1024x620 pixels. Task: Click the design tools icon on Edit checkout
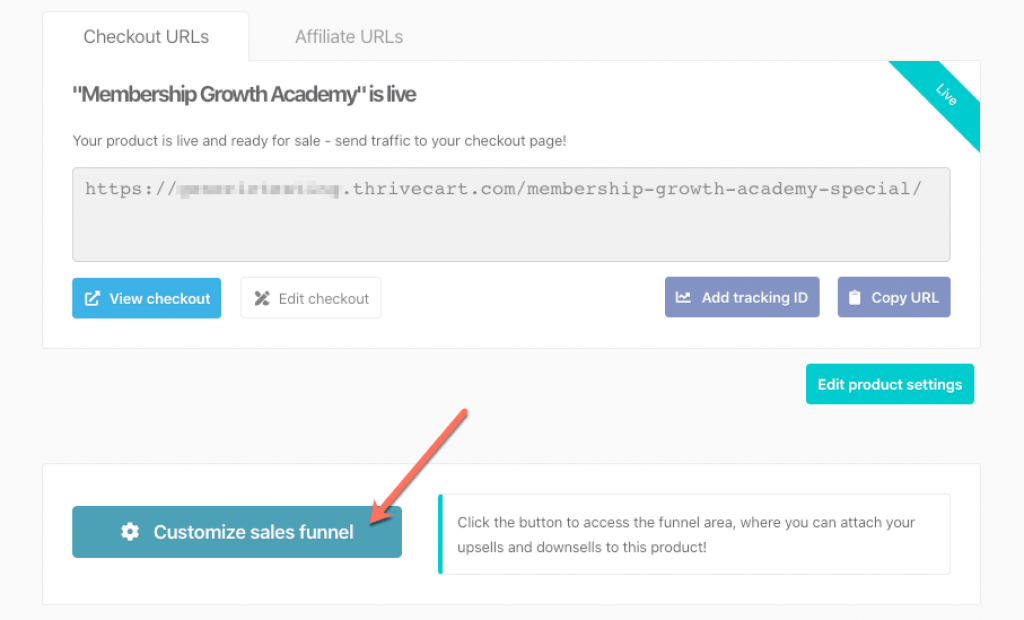click(262, 298)
